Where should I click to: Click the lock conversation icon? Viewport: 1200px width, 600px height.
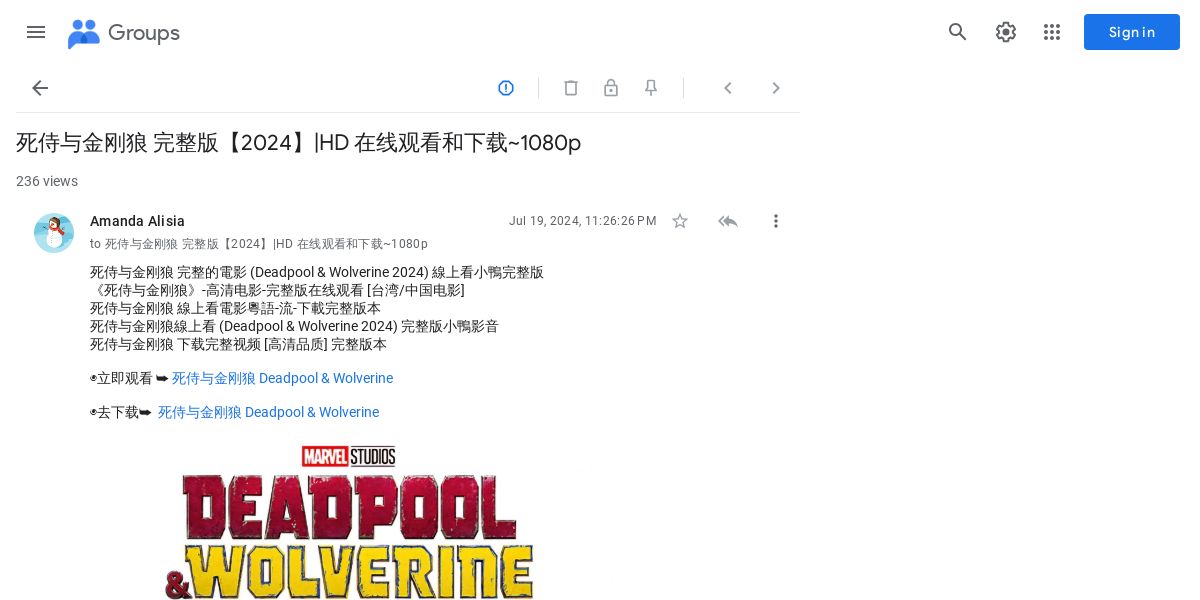pyautogui.click(x=611, y=88)
